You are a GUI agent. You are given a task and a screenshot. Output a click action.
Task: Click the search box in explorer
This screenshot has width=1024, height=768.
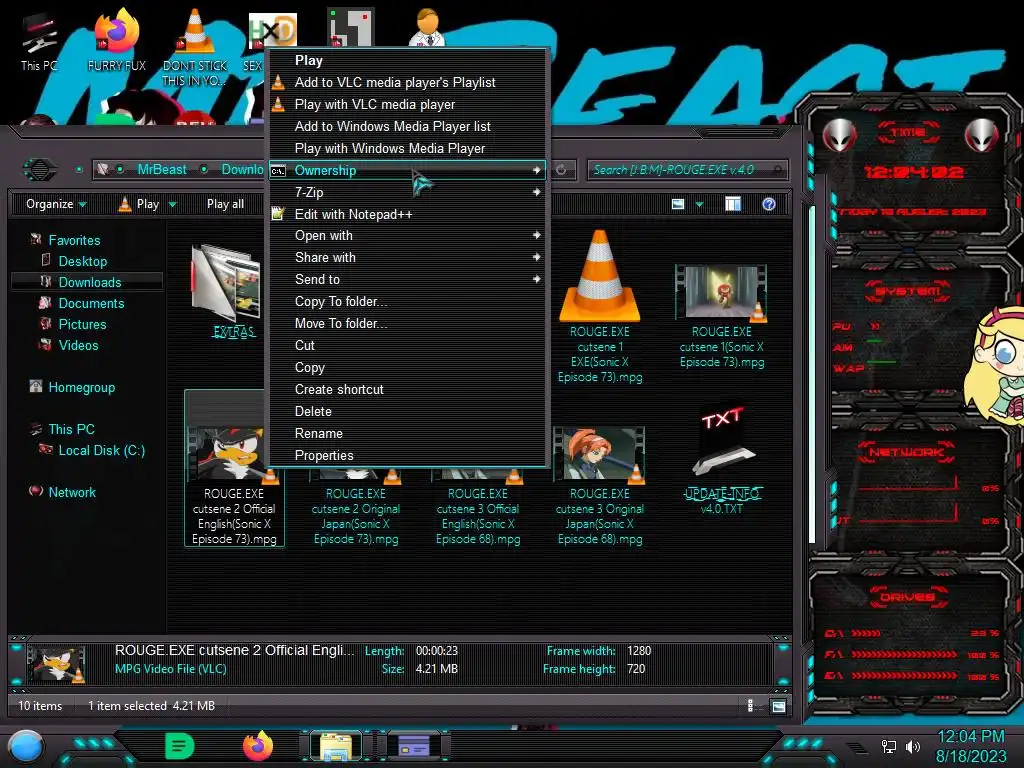point(687,170)
